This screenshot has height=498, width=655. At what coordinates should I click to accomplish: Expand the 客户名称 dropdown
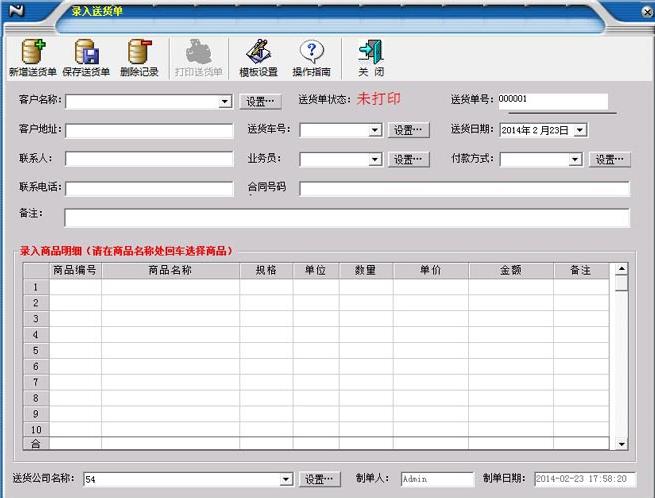[x=225, y=102]
